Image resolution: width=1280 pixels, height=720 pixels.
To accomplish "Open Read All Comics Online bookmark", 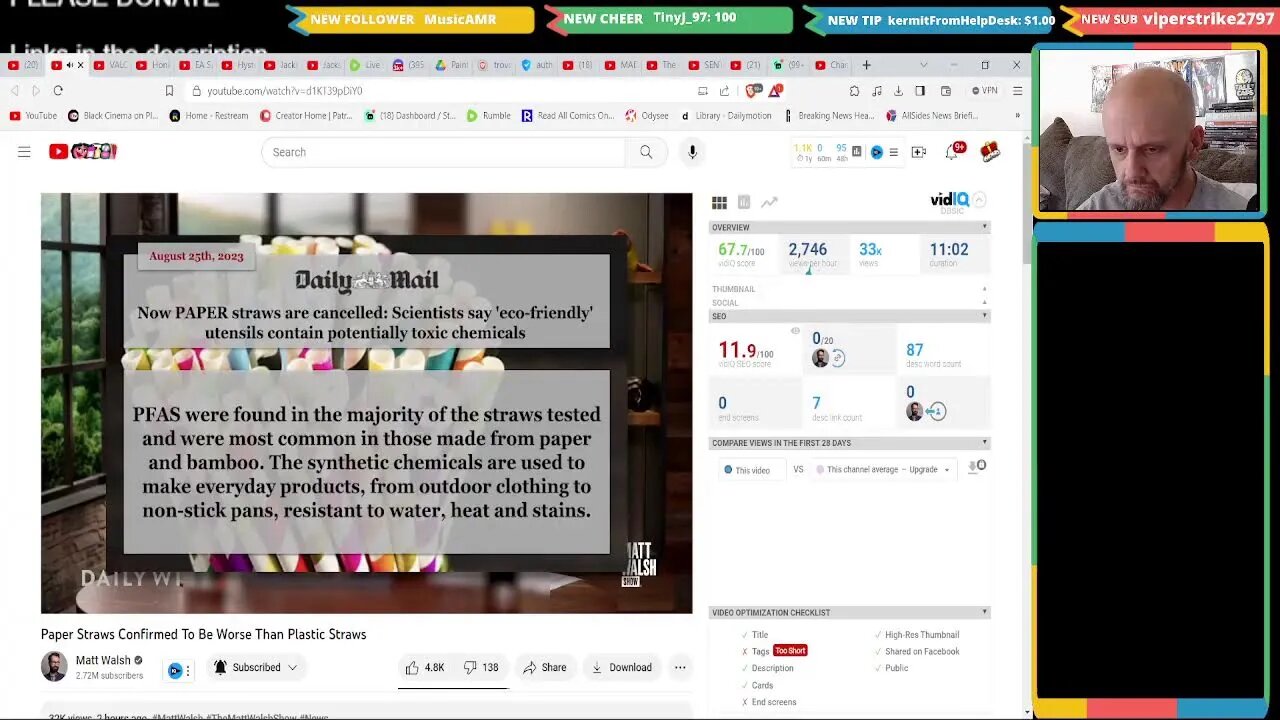I will 568,116.
